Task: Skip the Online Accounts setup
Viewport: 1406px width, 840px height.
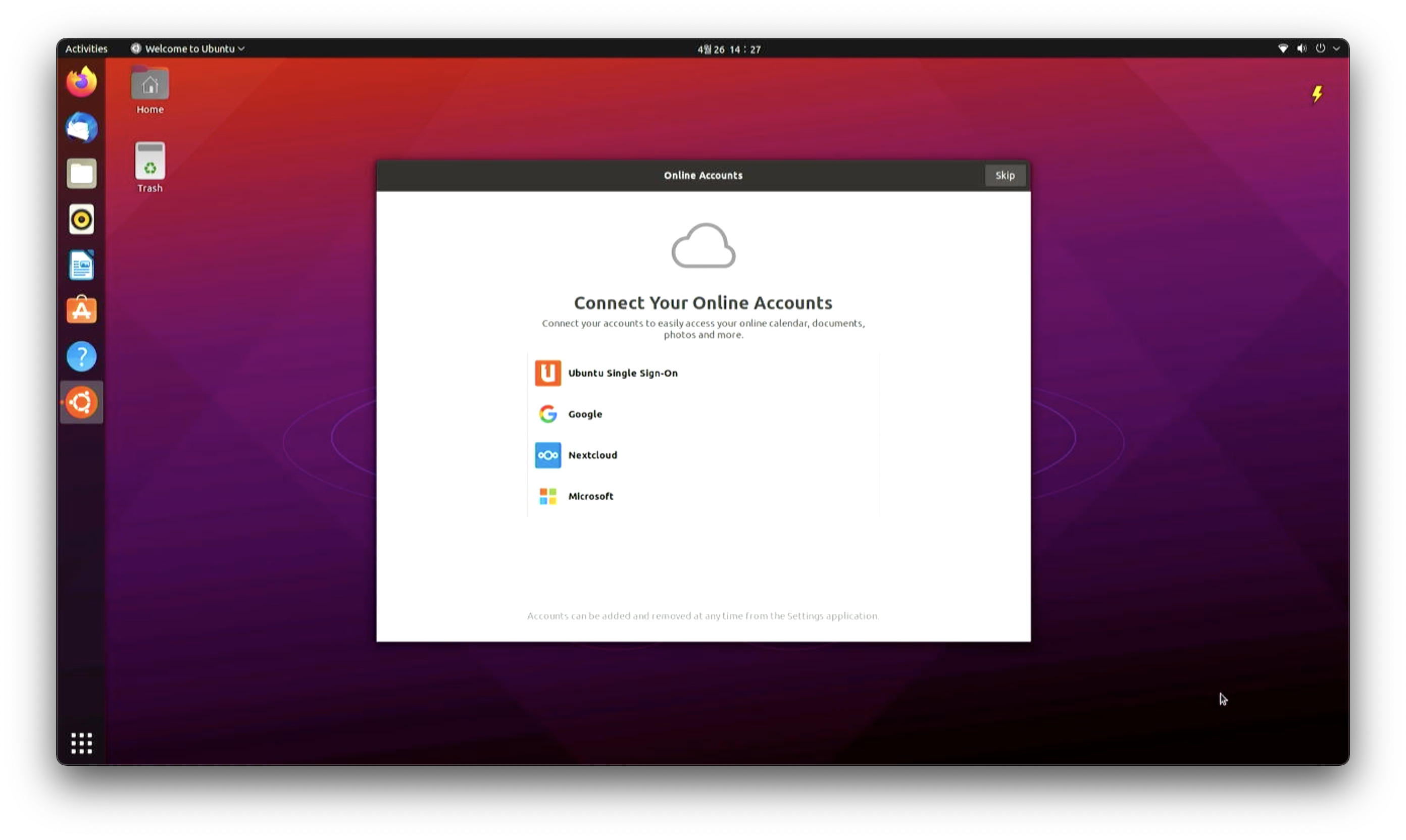Action: click(x=1005, y=176)
